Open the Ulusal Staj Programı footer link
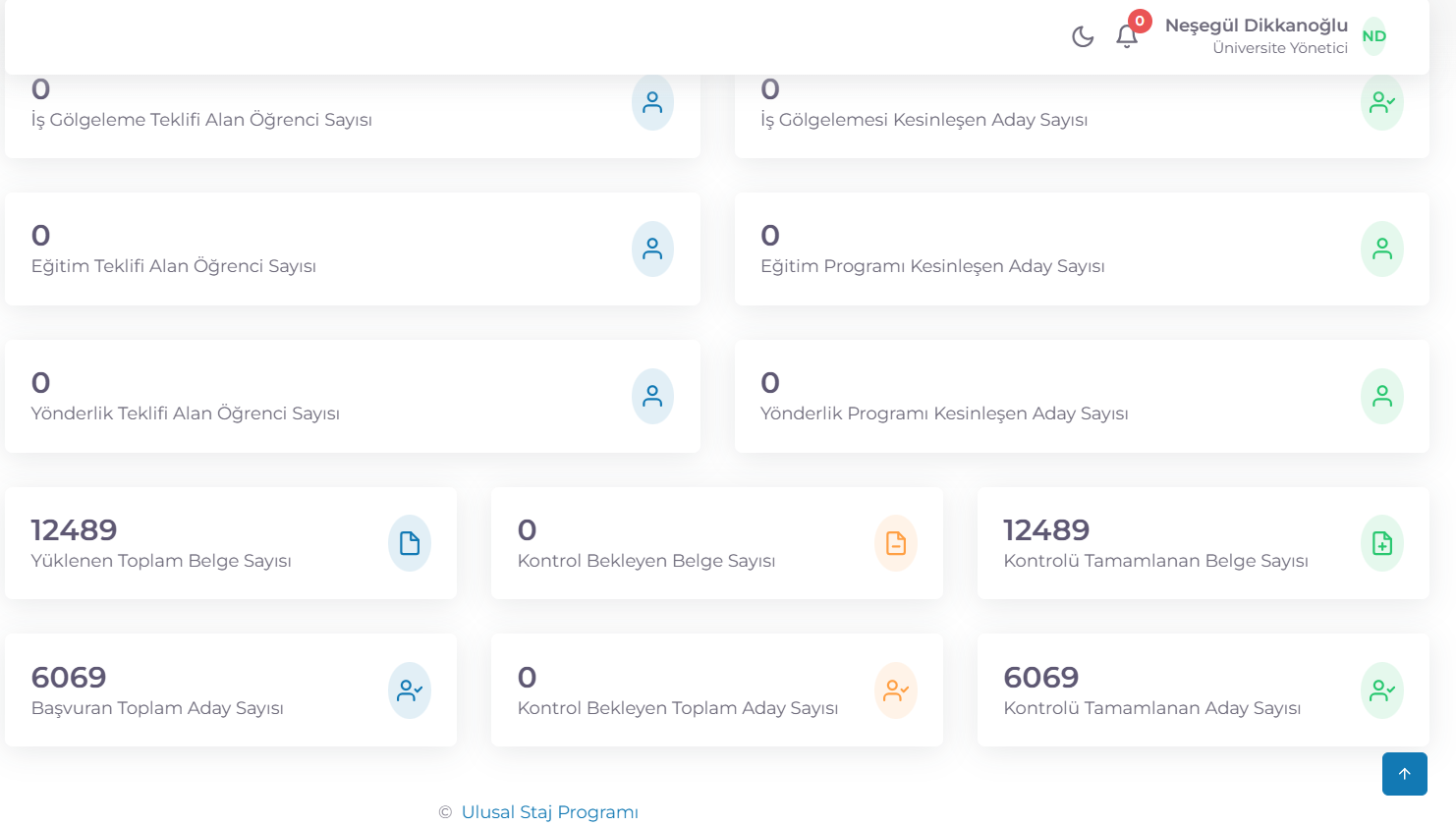 click(549, 812)
